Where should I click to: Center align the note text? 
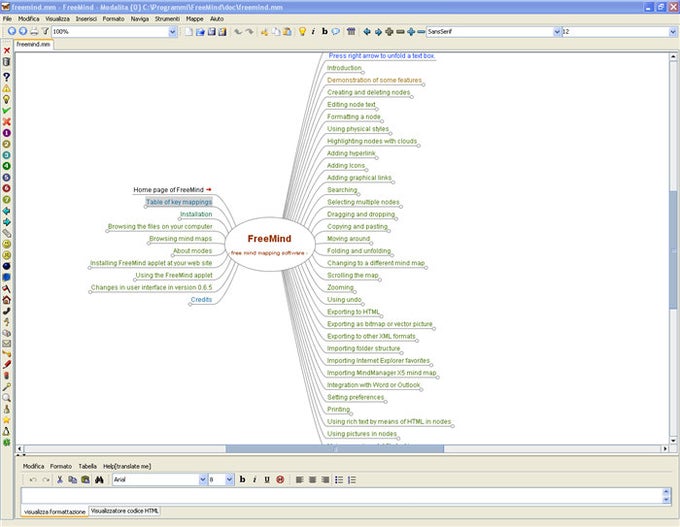point(312,479)
